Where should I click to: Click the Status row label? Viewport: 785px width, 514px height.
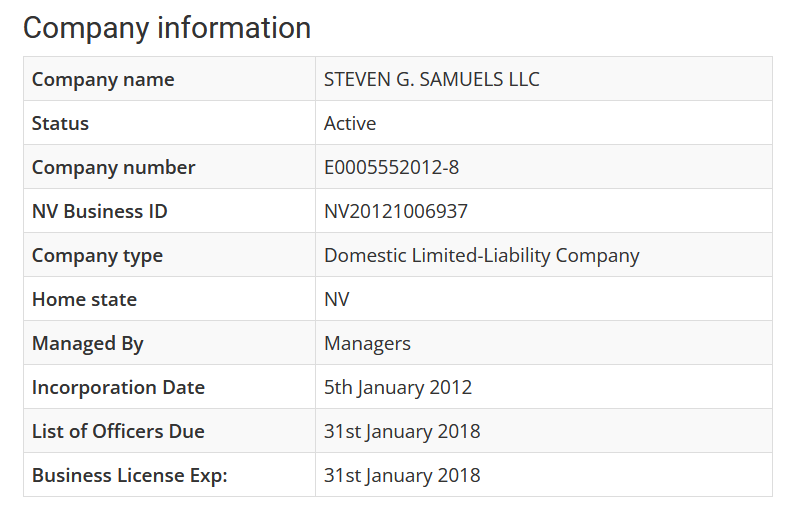60,124
